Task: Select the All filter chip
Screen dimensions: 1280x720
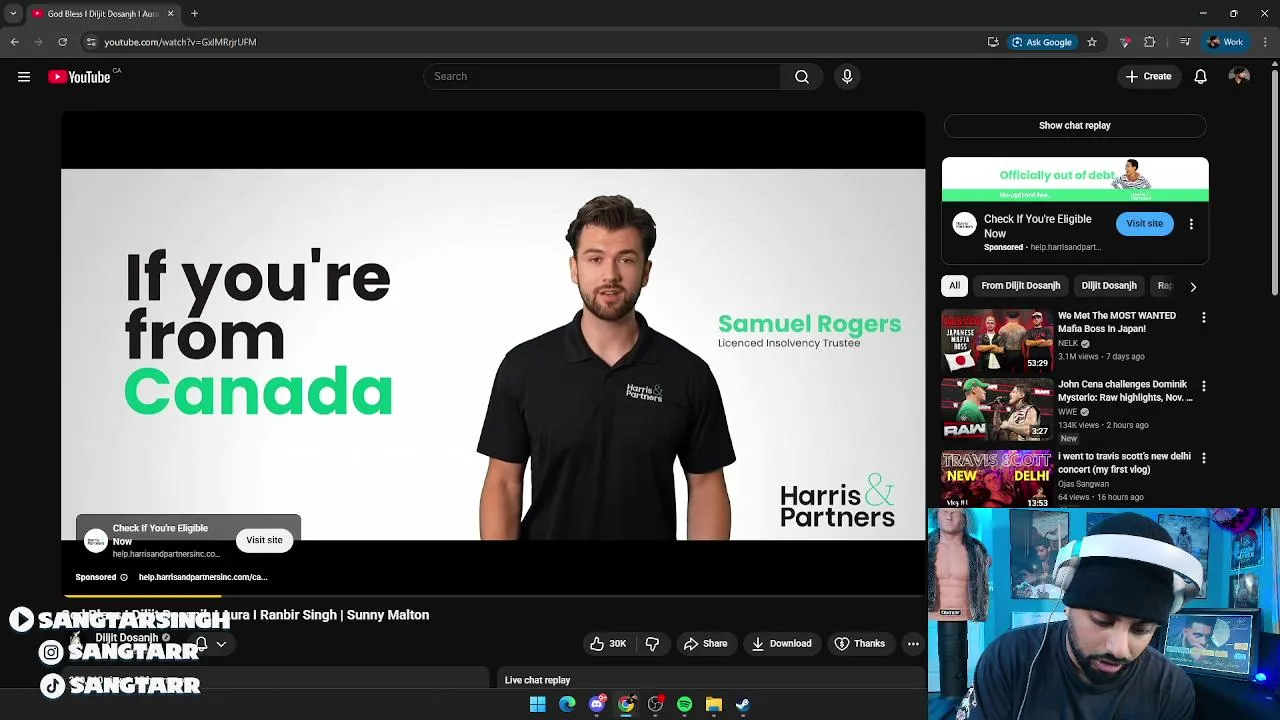Action: (954, 286)
